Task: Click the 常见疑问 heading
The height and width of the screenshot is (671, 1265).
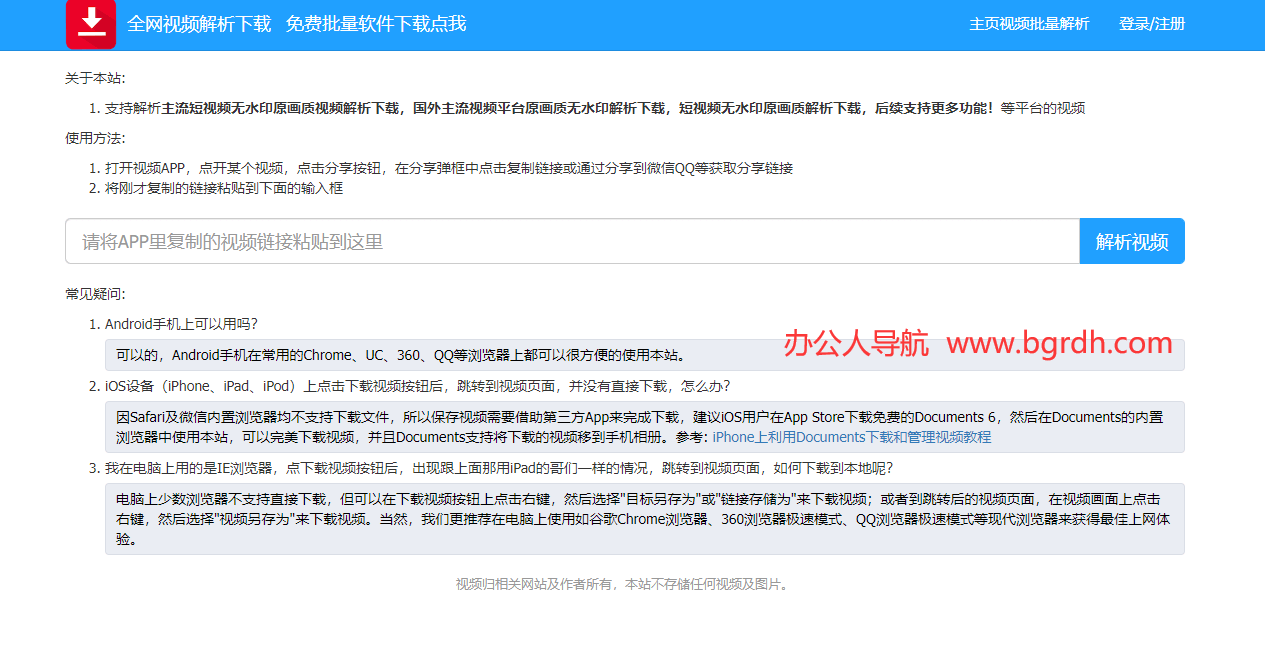Action: (95, 294)
